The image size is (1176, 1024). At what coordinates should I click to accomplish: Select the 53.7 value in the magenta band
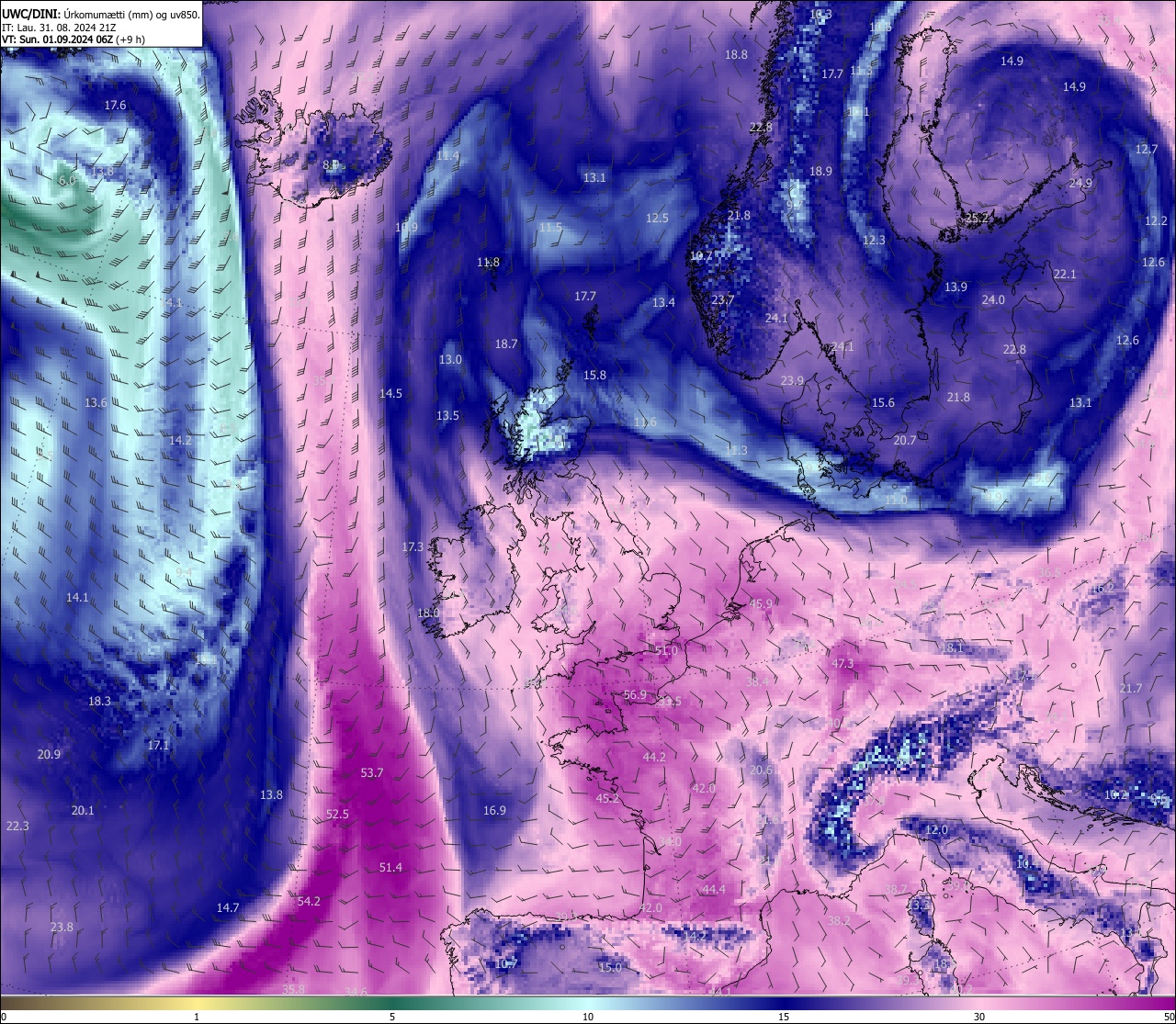(372, 773)
